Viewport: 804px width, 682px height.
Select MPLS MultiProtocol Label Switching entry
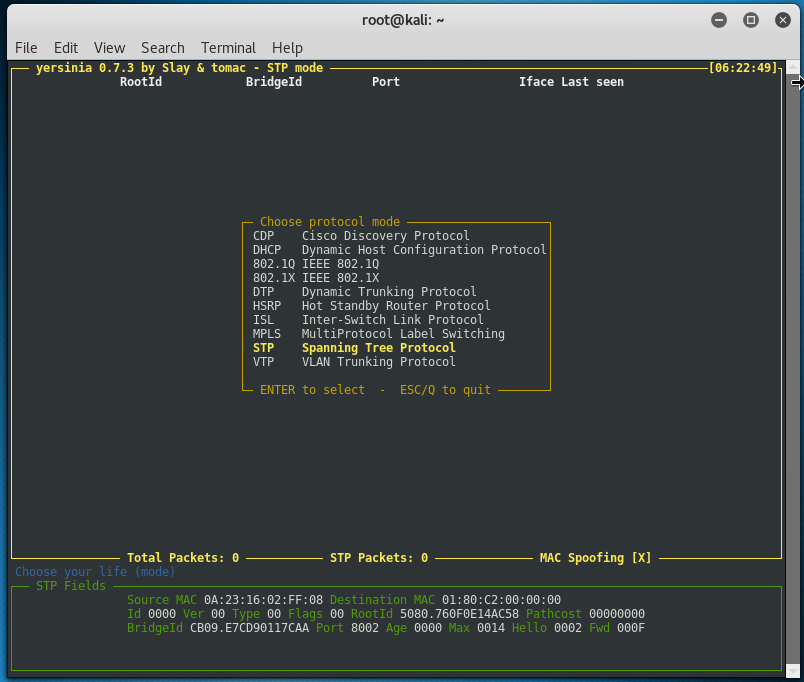pyautogui.click(x=379, y=334)
